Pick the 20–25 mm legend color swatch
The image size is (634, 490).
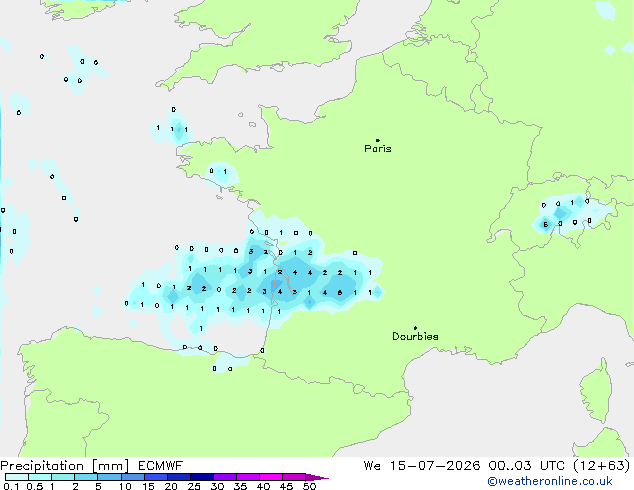[178, 477]
